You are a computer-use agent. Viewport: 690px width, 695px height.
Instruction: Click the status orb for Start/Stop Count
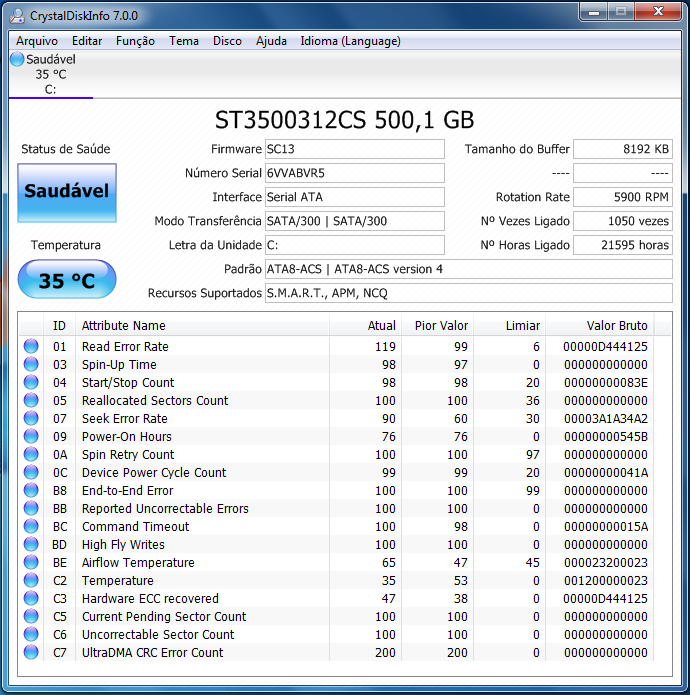(x=31, y=382)
